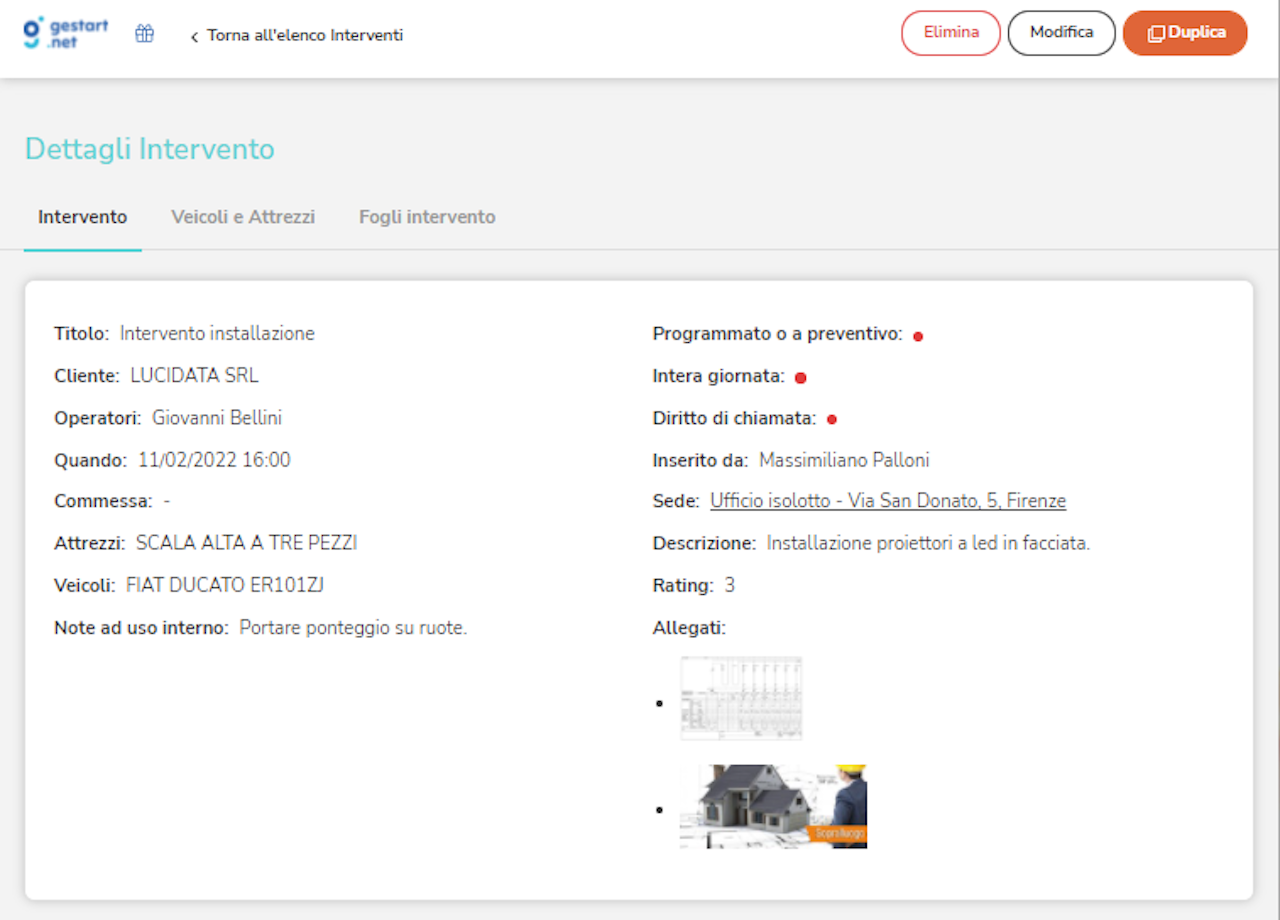The height and width of the screenshot is (920, 1280).
Task: Click the red indicator beside Diritto di chiamata
Action: [831, 419]
